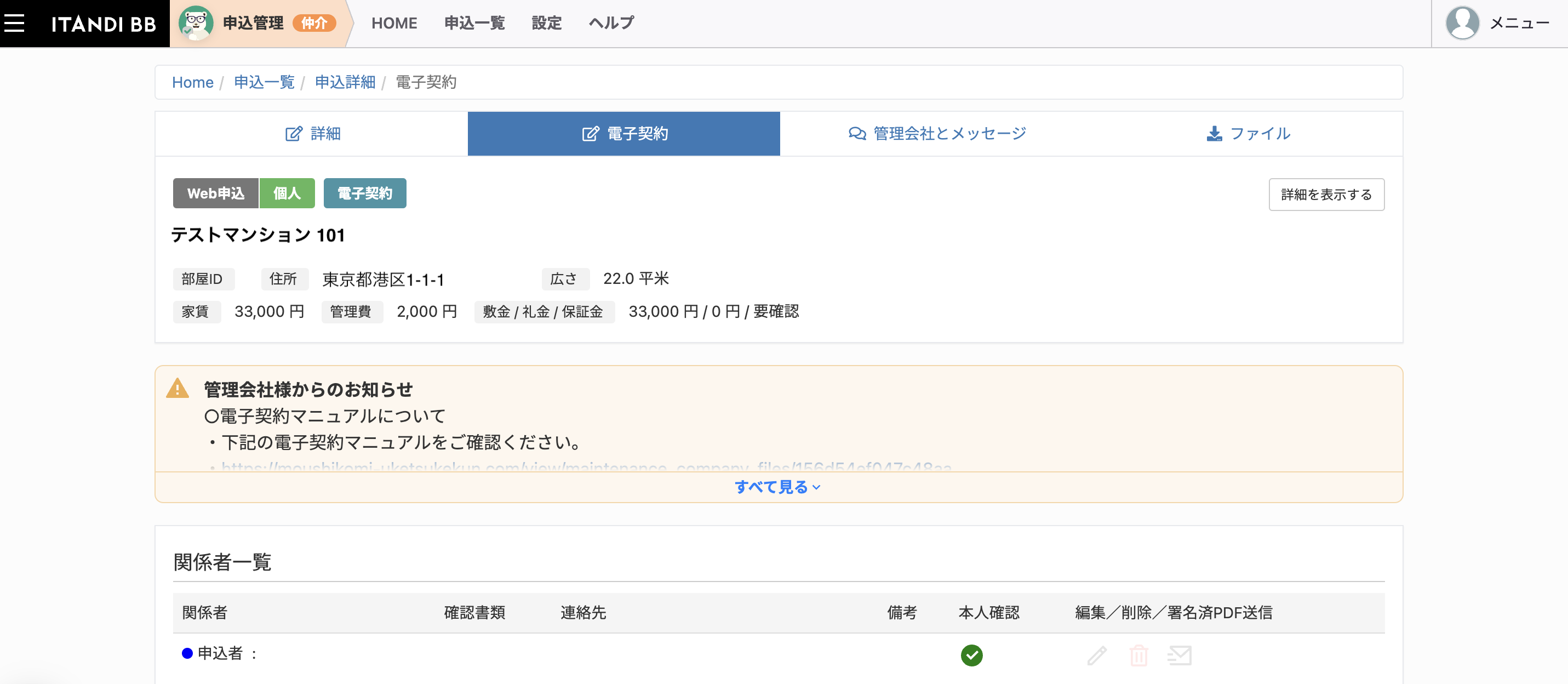
Task: Follow the 申込一覧 breadcrumb link
Action: coord(264,82)
